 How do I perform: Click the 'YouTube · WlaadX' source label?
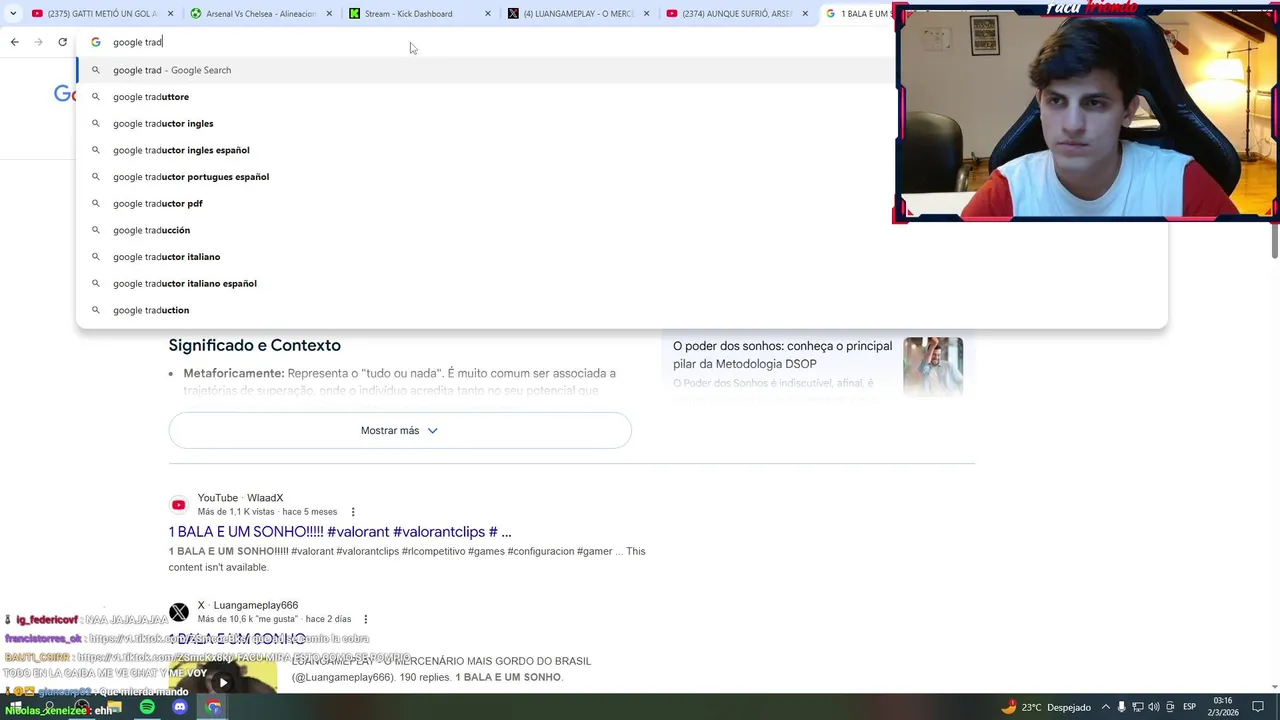tap(240, 498)
